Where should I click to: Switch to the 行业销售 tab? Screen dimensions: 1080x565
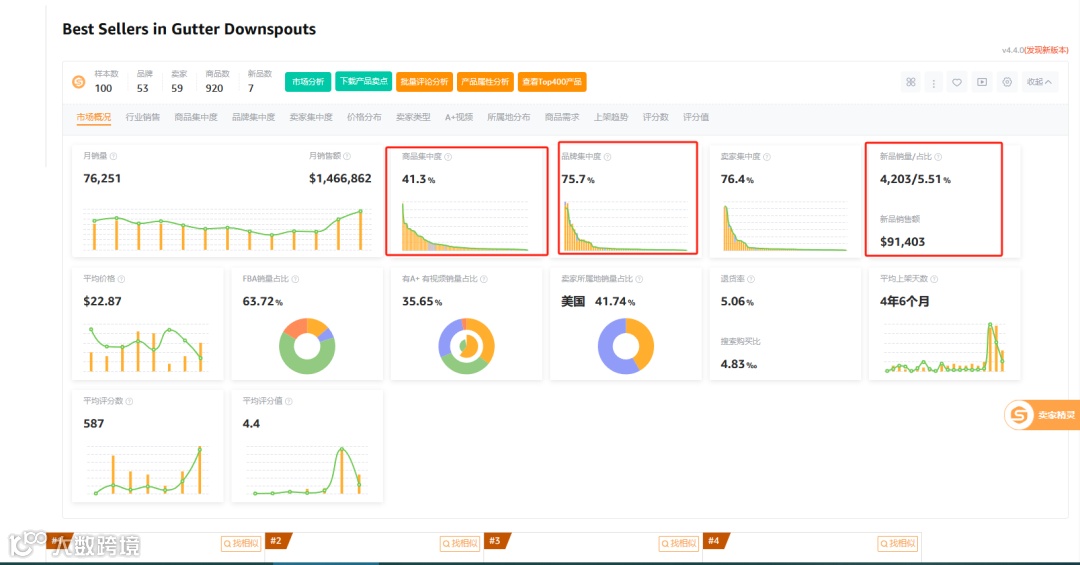point(143,117)
